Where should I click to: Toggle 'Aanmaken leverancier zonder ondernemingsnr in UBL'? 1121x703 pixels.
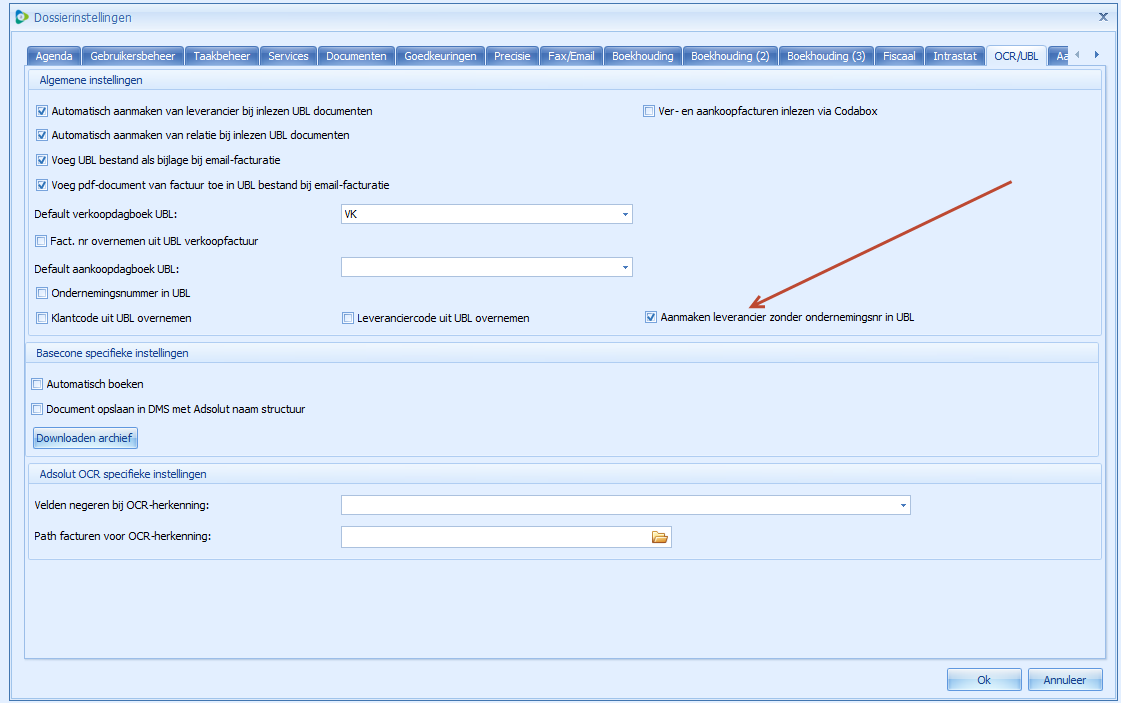[x=651, y=317]
